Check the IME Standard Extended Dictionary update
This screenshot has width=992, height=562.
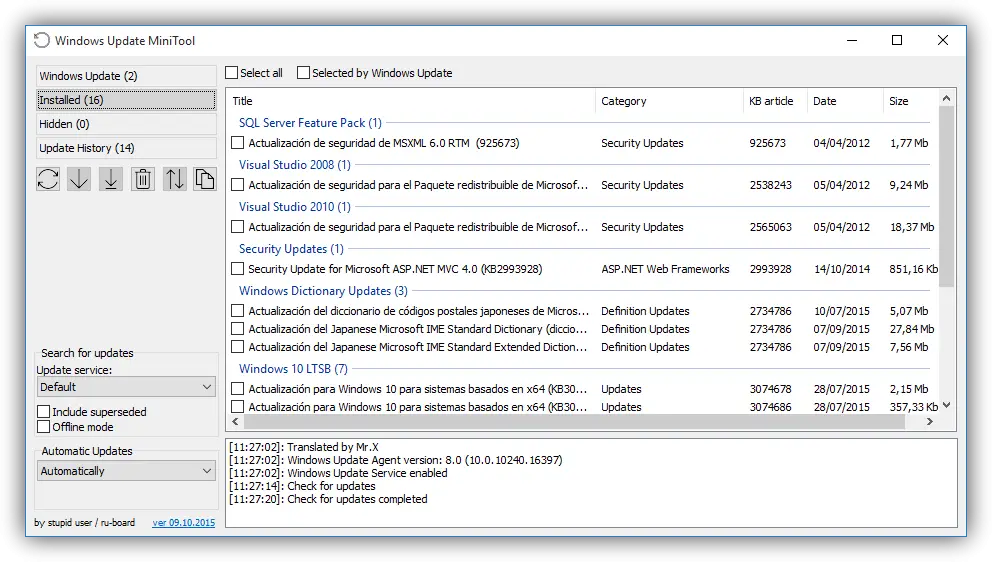click(x=237, y=347)
